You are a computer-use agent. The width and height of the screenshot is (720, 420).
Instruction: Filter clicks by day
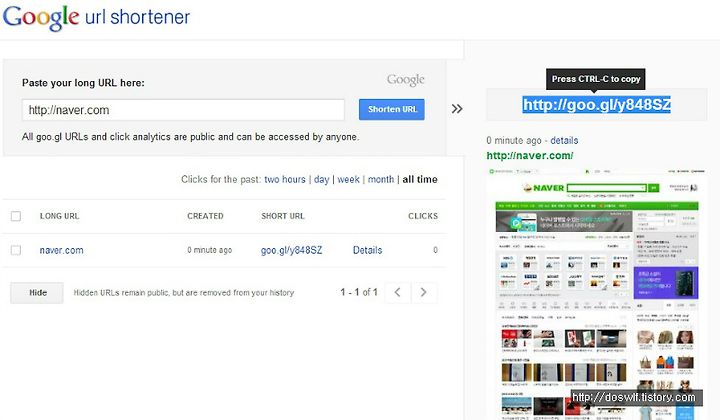321,179
